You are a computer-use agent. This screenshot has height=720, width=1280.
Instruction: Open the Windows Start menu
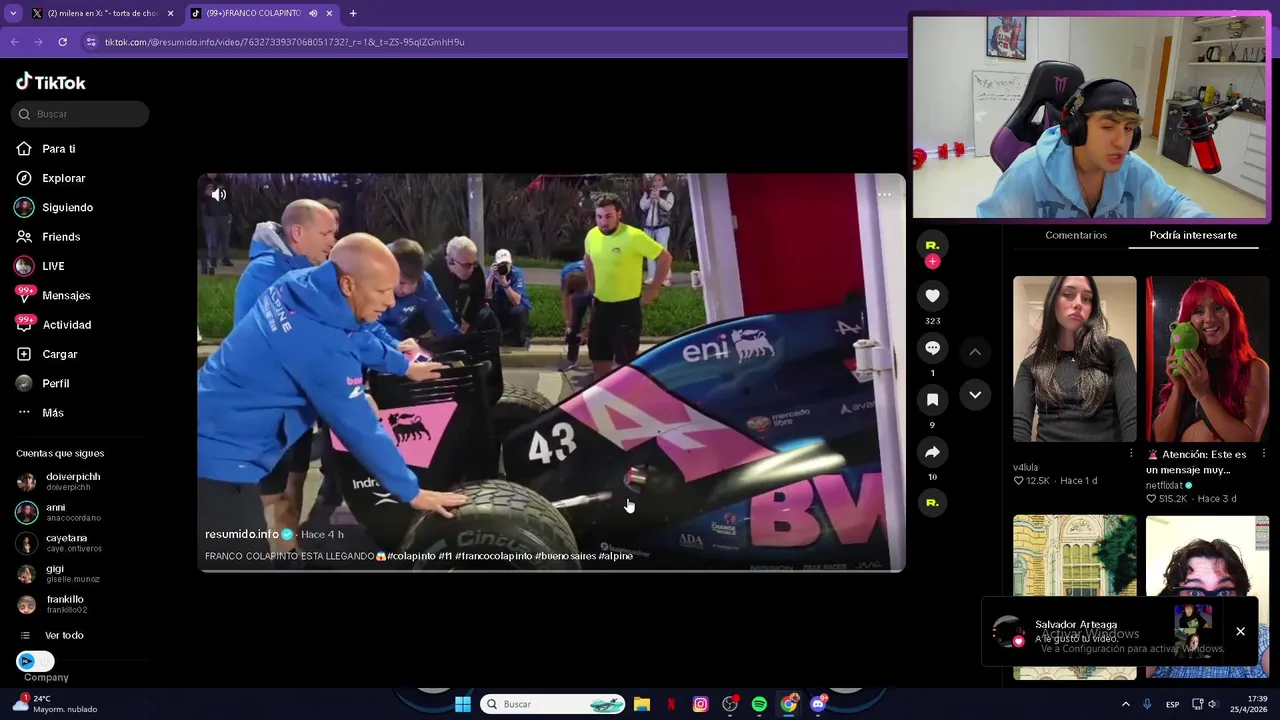(463, 704)
